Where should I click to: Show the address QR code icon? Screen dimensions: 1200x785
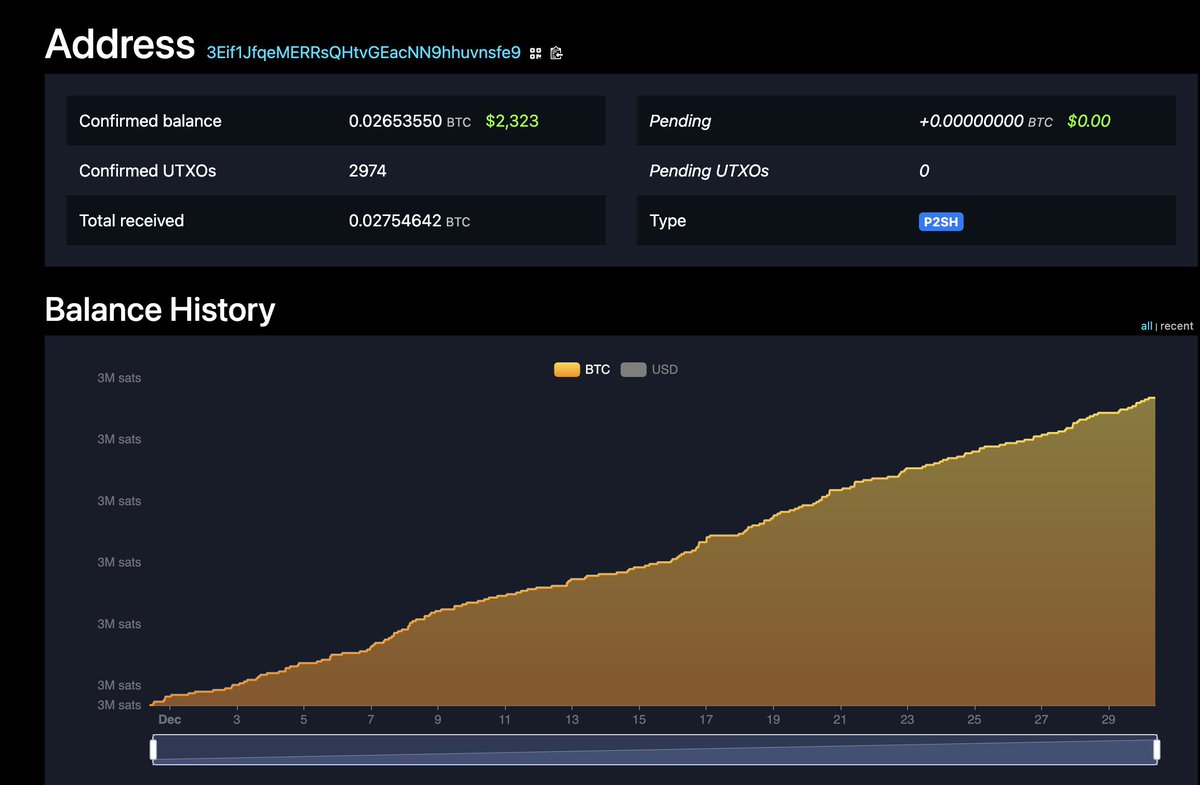click(536, 53)
